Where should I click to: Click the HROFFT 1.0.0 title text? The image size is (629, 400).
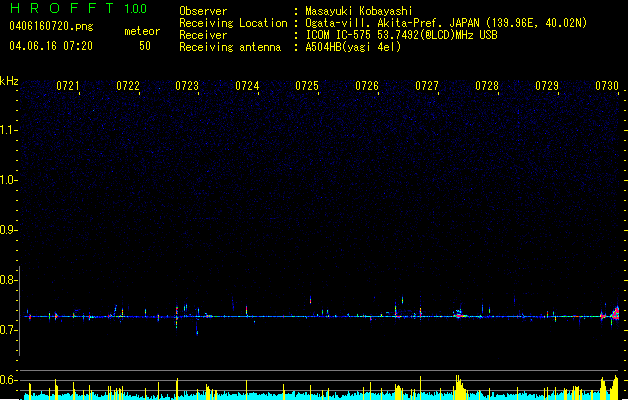pos(78,8)
